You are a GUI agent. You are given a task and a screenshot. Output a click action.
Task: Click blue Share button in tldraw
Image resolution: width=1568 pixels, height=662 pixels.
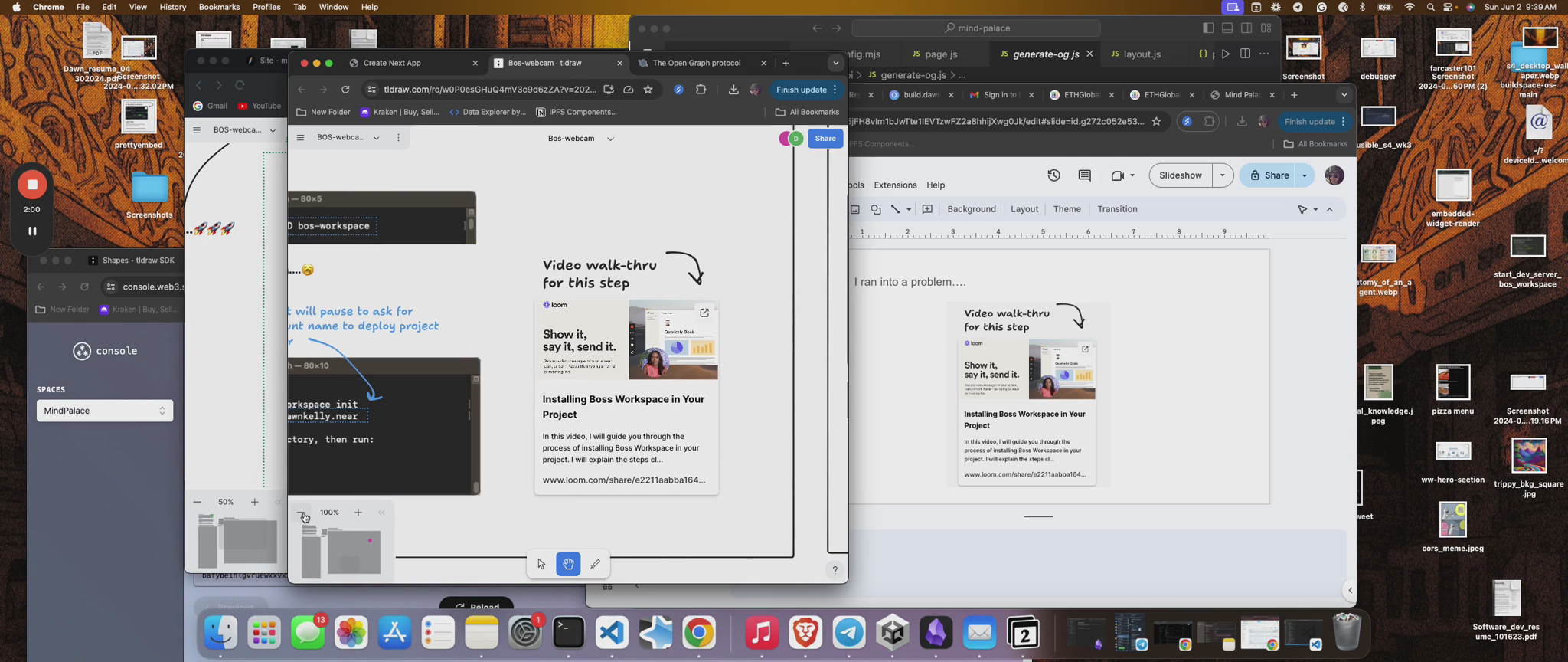coord(825,139)
